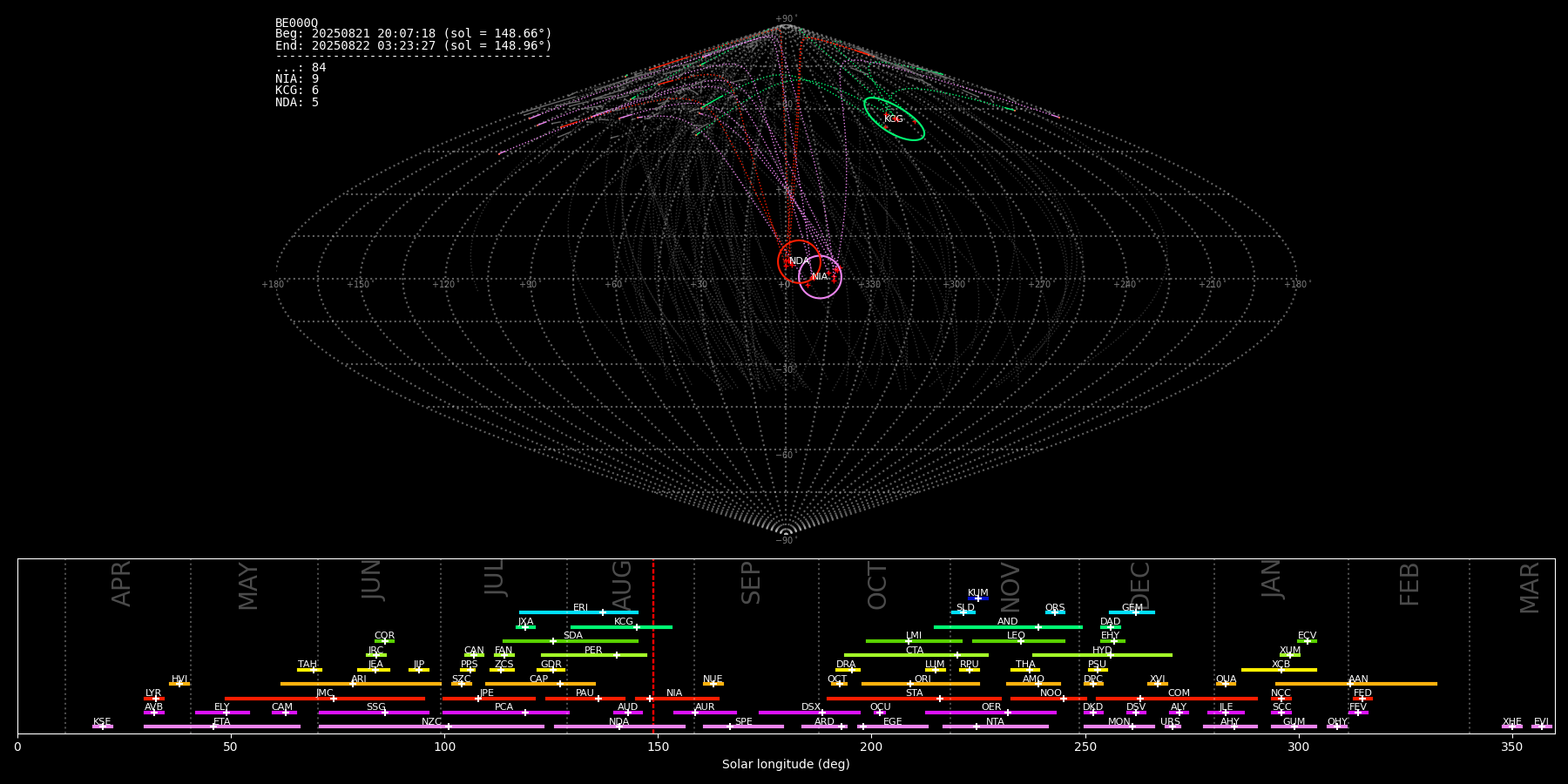
Task: Select the EVI shower label
Action: pyautogui.click(x=1541, y=722)
